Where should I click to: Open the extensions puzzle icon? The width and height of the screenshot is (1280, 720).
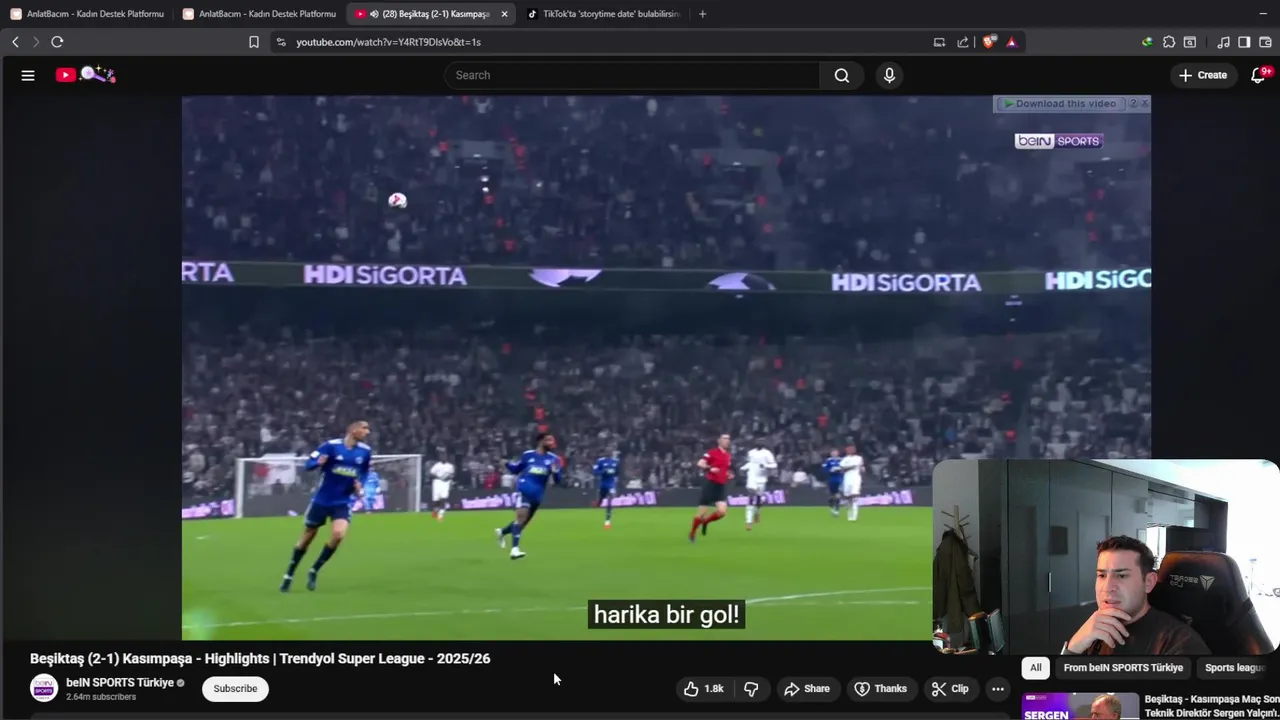(x=1169, y=42)
